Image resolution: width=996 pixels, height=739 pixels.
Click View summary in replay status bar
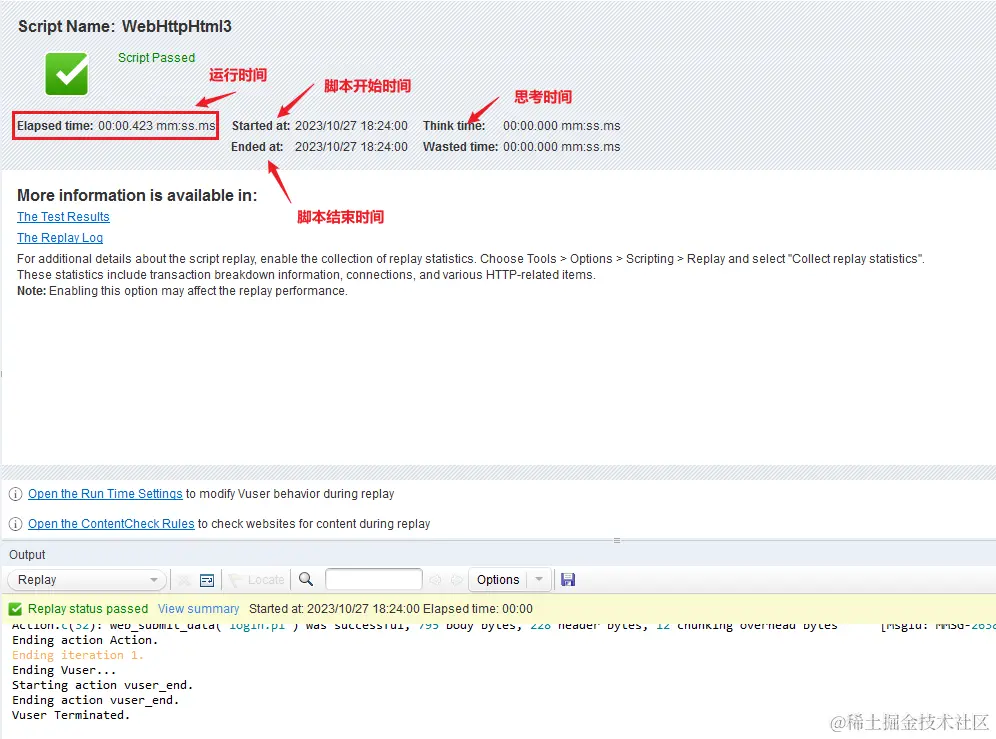198,609
